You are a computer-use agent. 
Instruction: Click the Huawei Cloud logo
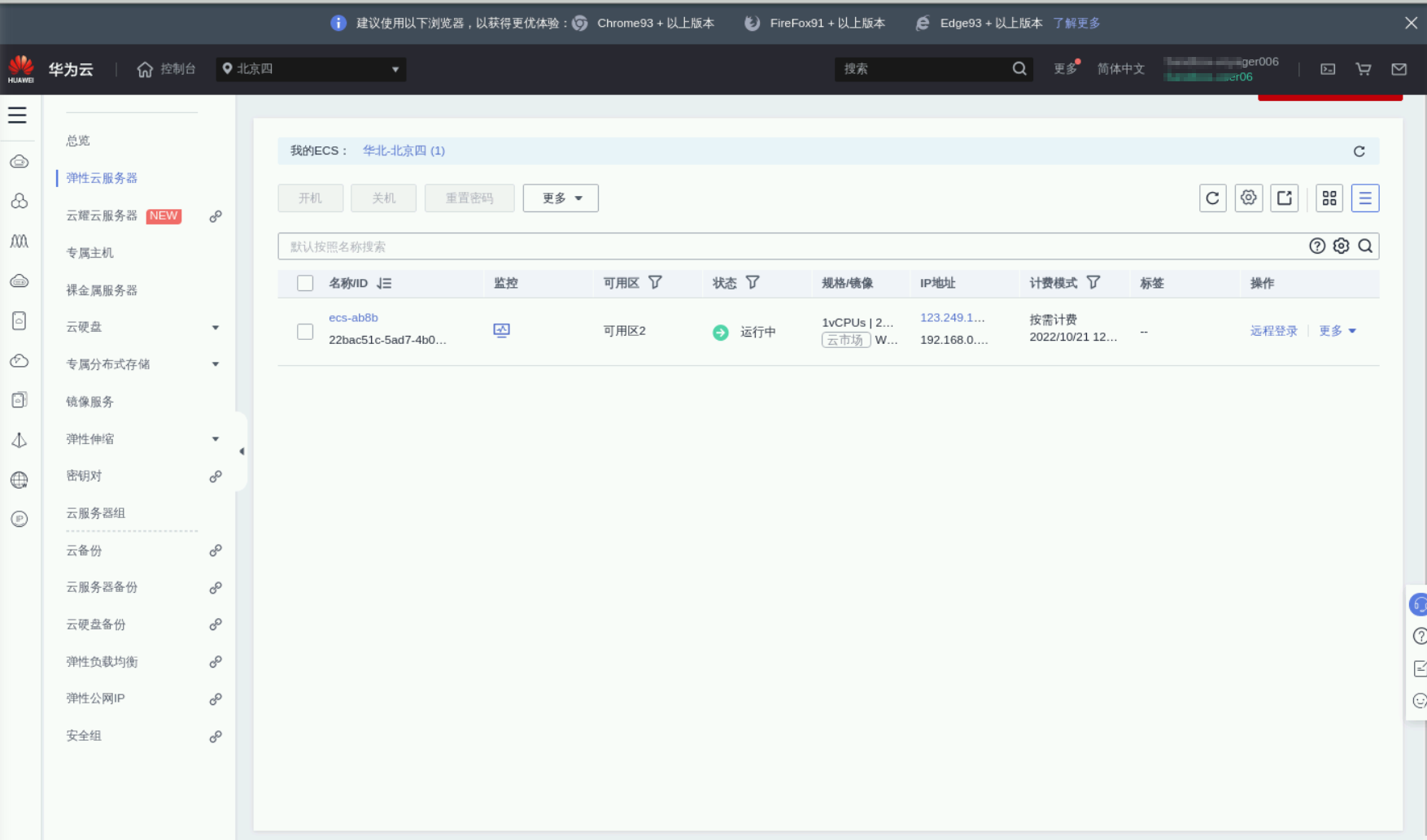pyautogui.click(x=21, y=69)
